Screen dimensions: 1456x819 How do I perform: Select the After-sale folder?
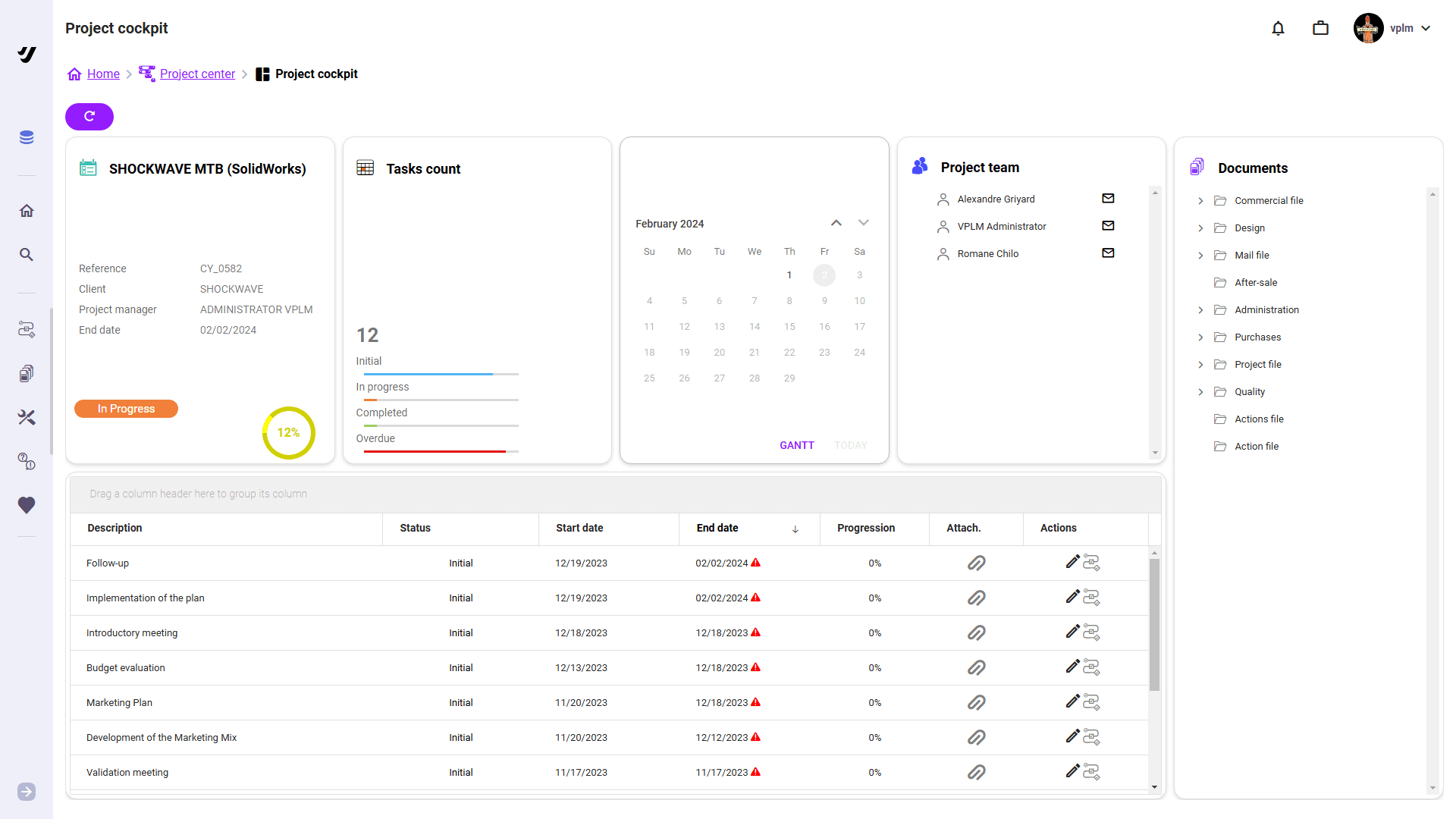(x=1256, y=283)
